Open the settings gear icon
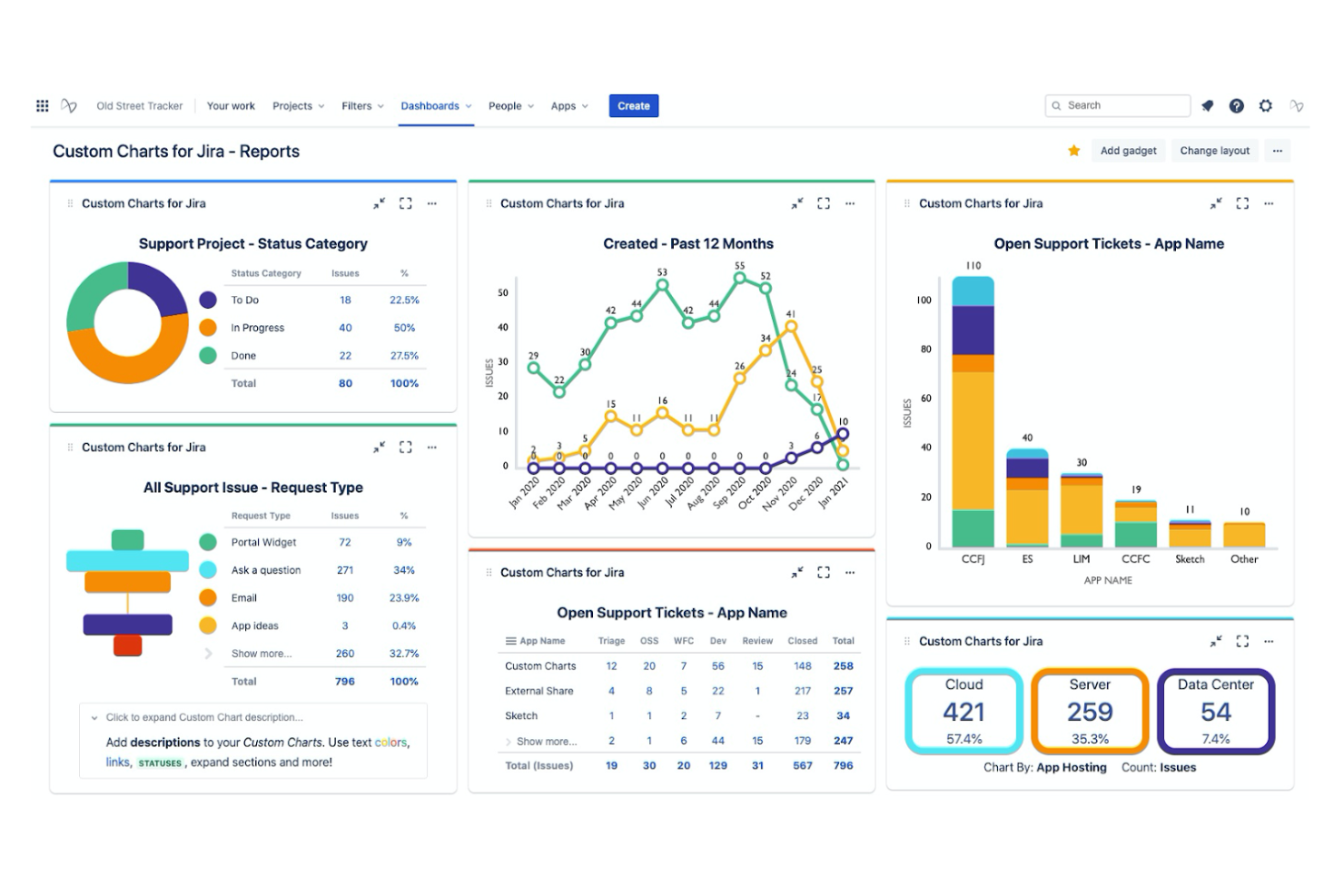 point(1265,106)
